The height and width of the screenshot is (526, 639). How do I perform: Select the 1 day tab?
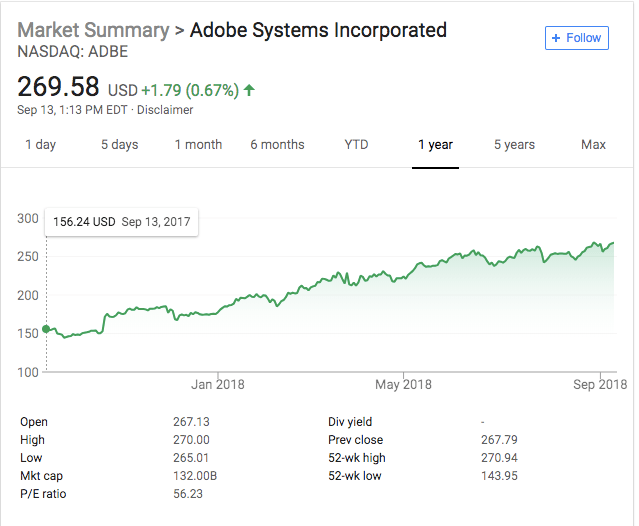pyautogui.click(x=40, y=145)
